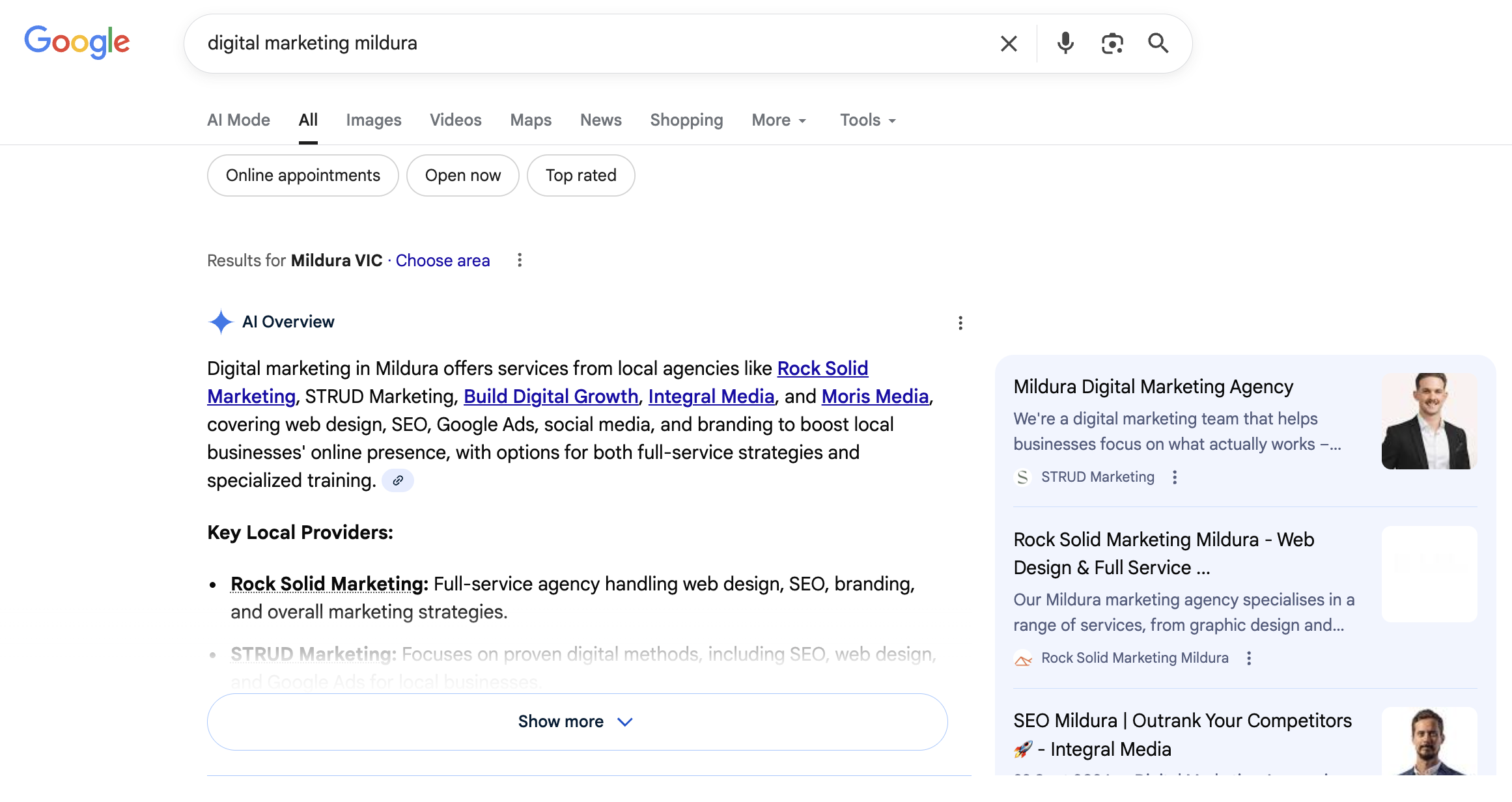The width and height of the screenshot is (1512, 802).
Task: Switch to AI Mode tab
Action: point(238,120)
